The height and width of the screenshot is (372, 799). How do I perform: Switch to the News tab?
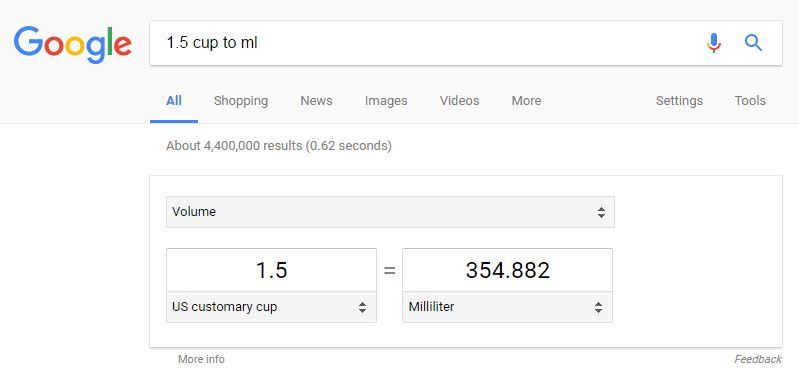[316, 101]
